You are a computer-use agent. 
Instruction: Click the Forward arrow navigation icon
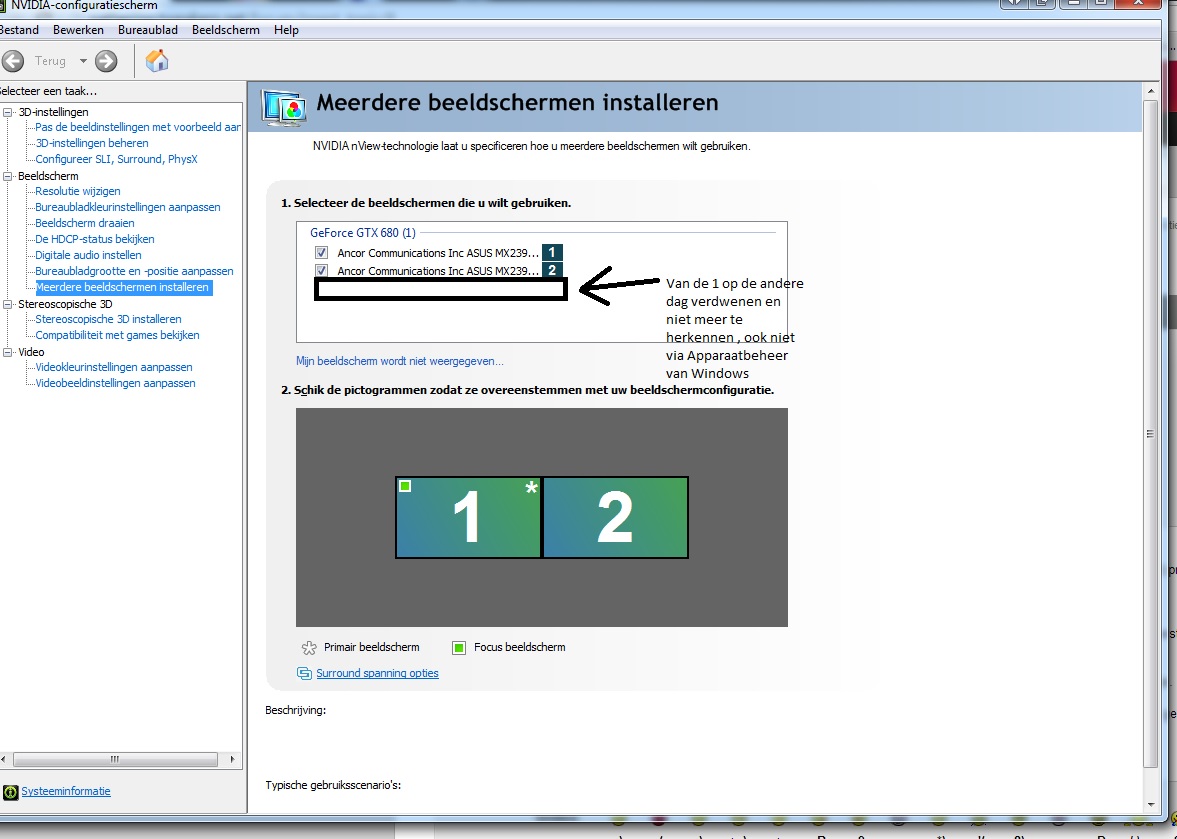(106, 61)
